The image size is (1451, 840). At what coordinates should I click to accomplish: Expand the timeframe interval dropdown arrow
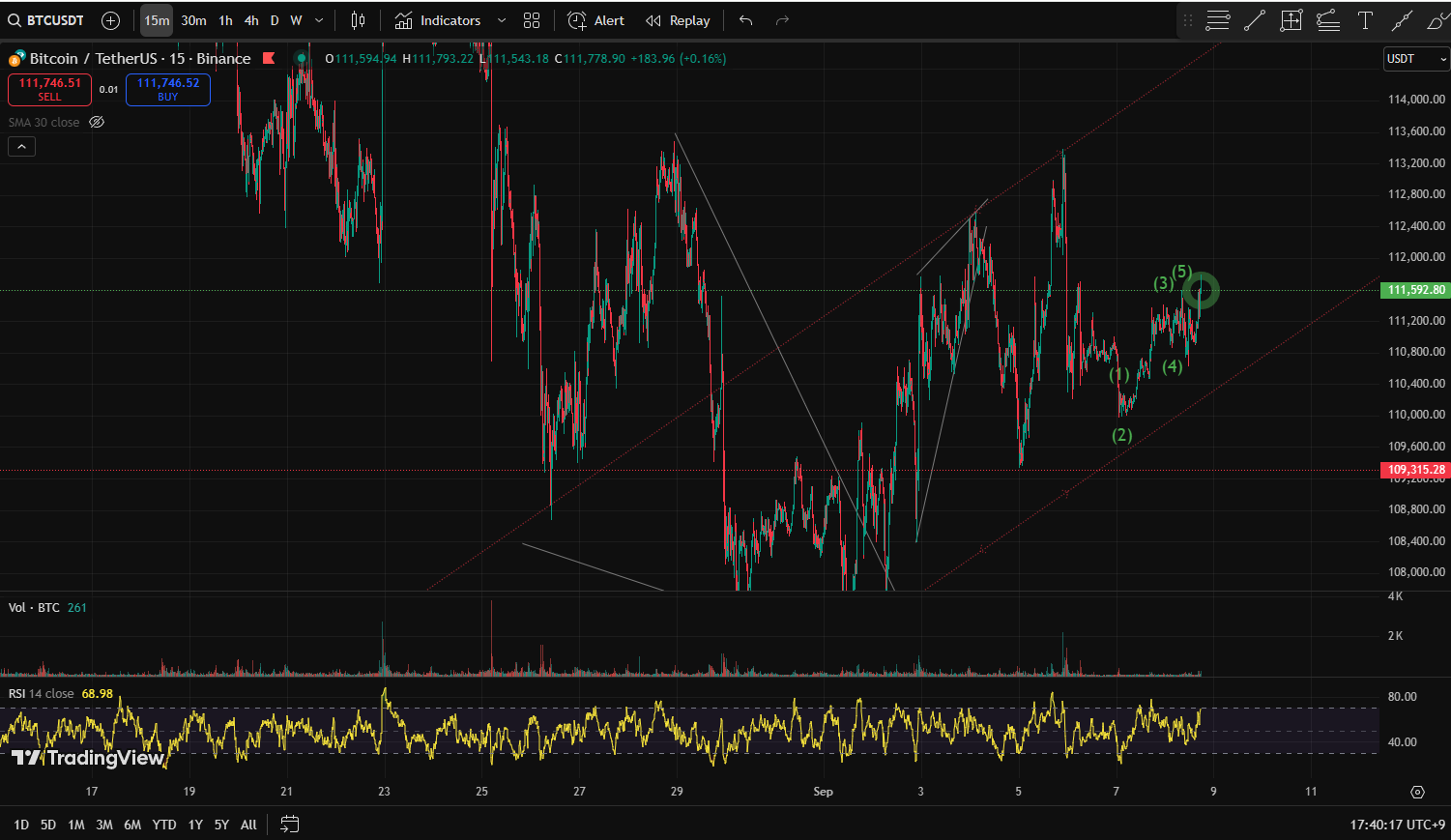(319, 20)
